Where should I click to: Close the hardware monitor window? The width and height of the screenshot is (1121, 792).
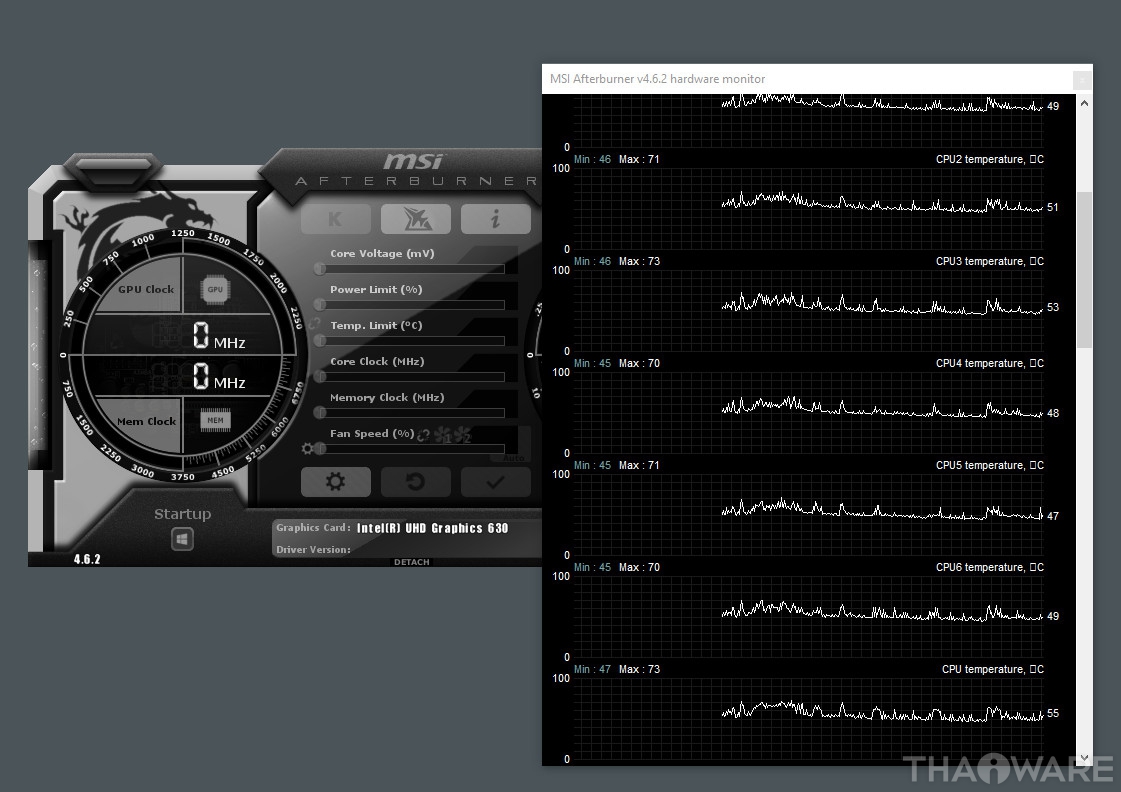(x=1082, y=80)
